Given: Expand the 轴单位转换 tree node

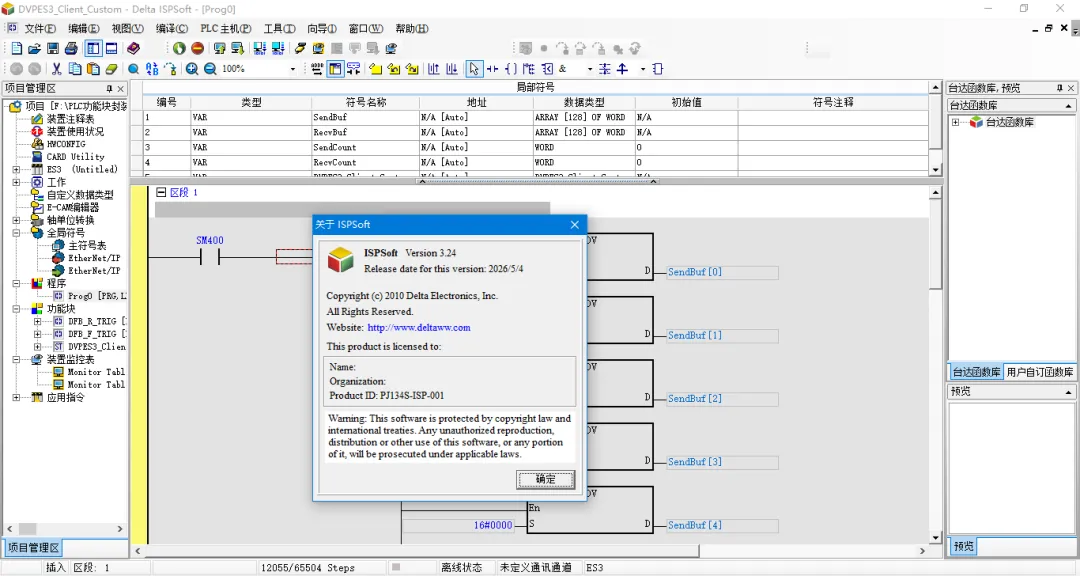Looking at the screenshot, I should [16, 220].
